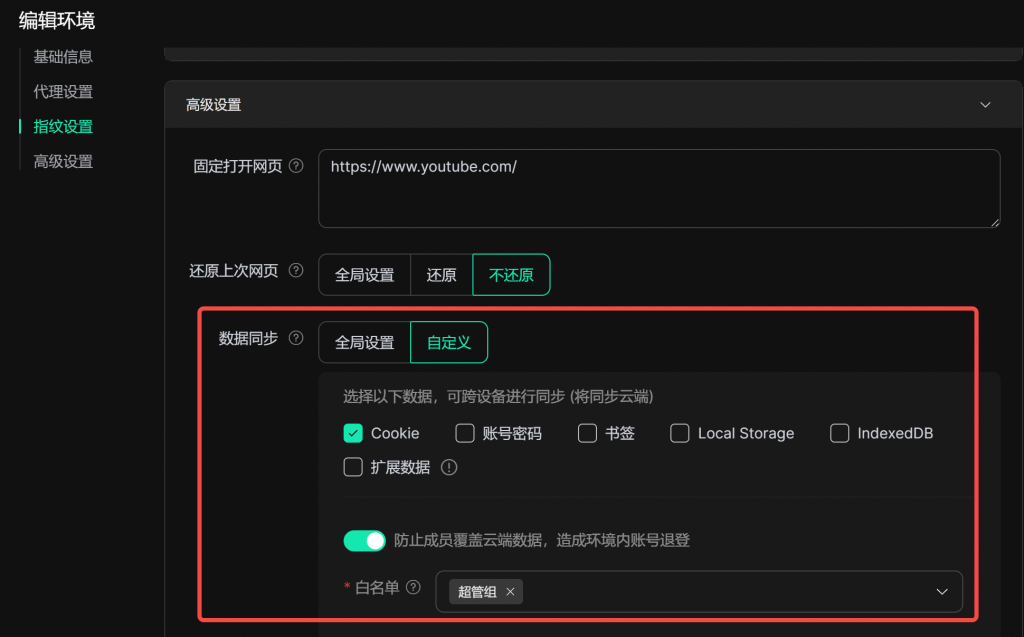
Task: Remove the 超管组 tag from whitelist
Action: [x=510, y=592]
